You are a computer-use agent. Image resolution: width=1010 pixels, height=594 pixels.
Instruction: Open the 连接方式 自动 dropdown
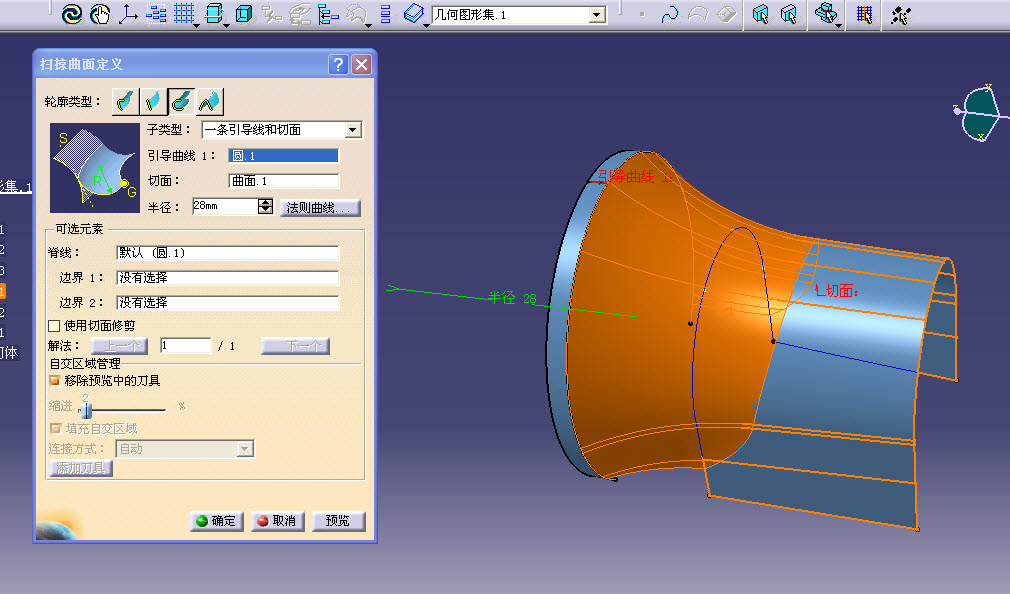pyautogui.click(x=245, y=449)
